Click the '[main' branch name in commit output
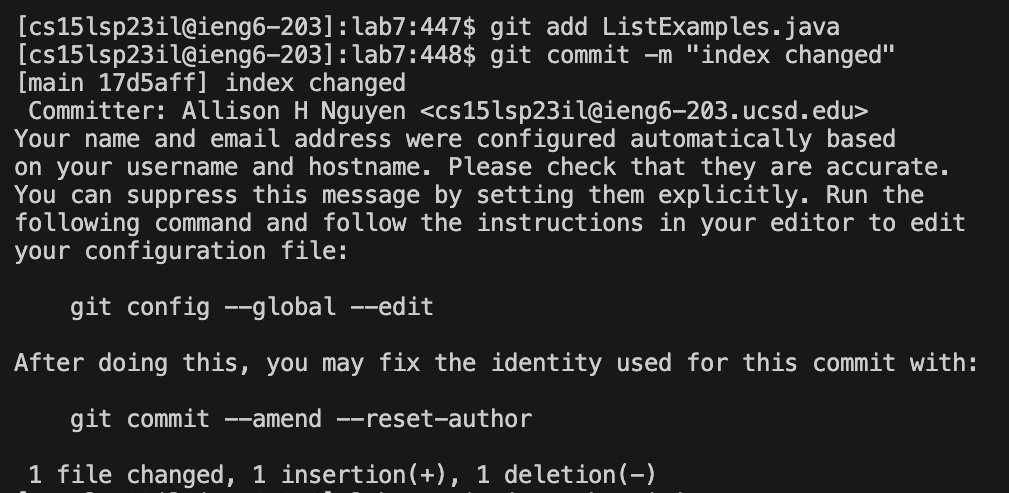The width and height of the screenshot is (1009, 493). [50, 83]
